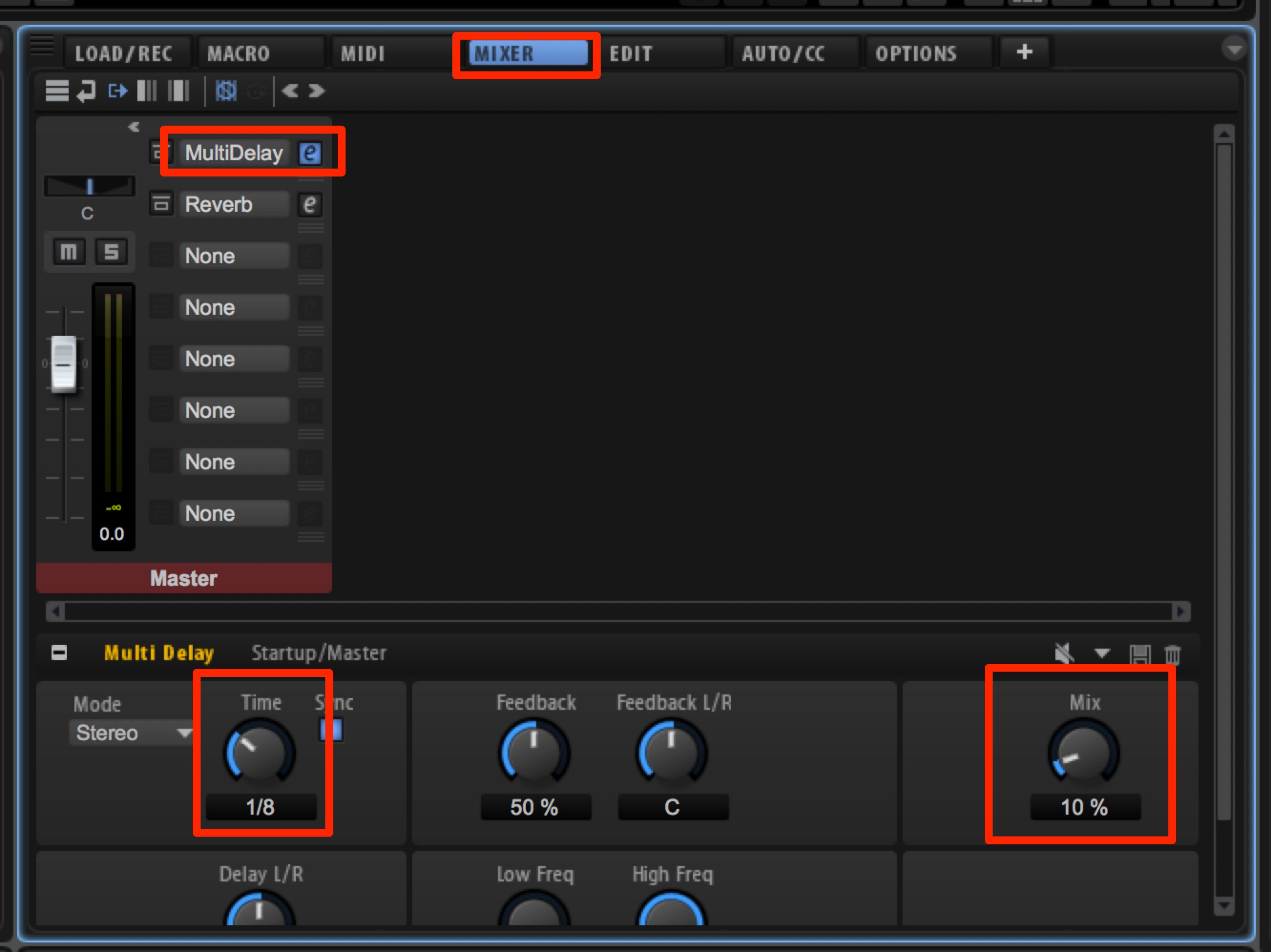Click the Master pan control
This screenshot has height=952, width=1271.
tap(90, 186)
